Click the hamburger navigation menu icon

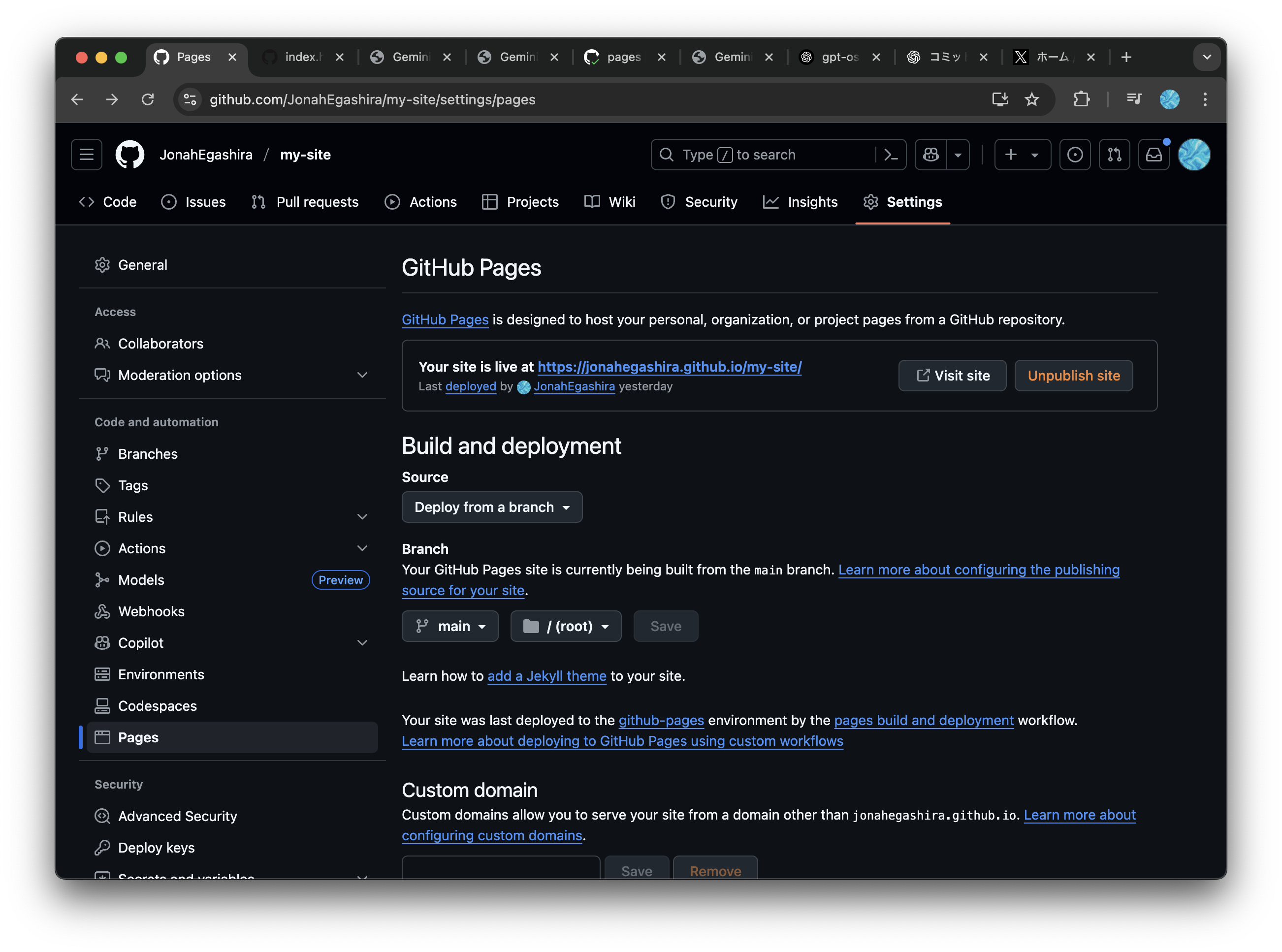click(x=87, y=155)
